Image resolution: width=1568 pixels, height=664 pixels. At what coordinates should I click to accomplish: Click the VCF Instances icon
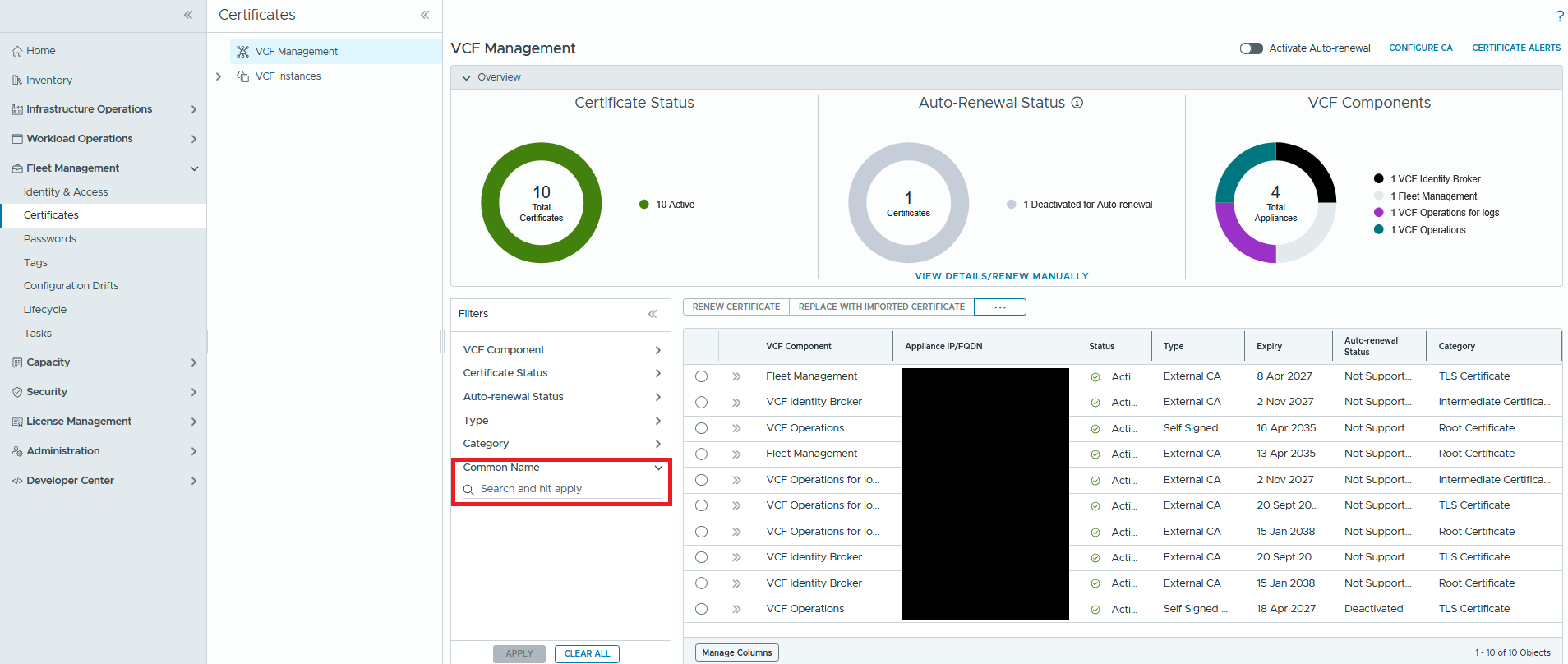(x=243, y=76)
